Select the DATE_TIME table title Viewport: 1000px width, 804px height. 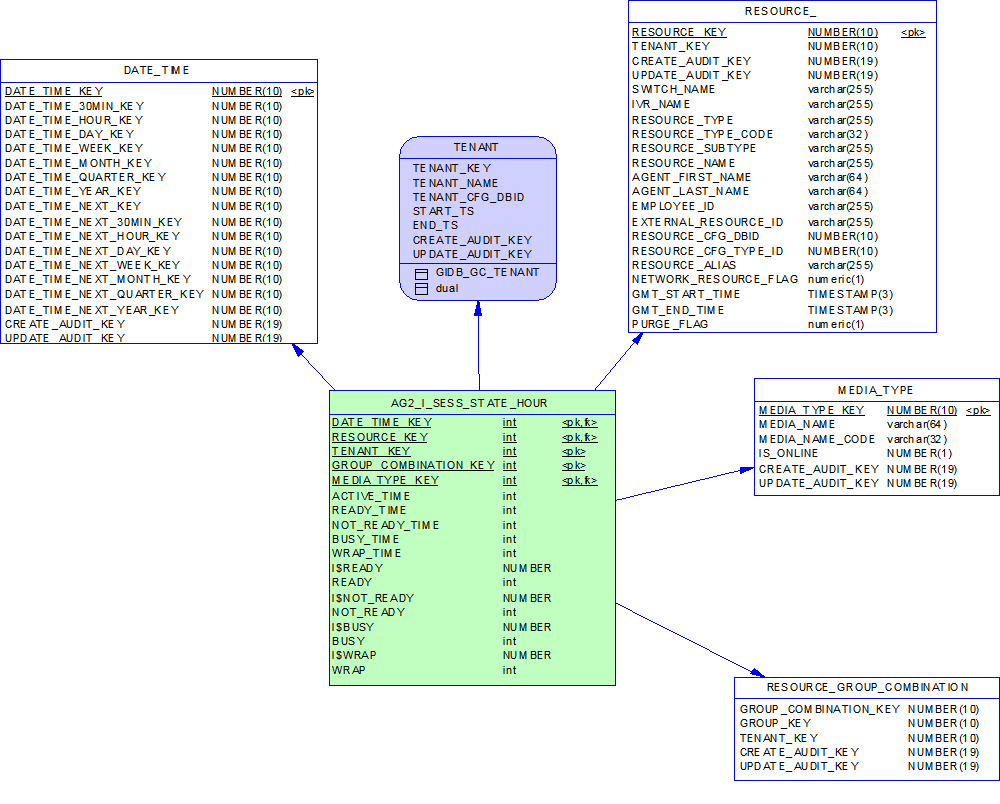[156, 70]
